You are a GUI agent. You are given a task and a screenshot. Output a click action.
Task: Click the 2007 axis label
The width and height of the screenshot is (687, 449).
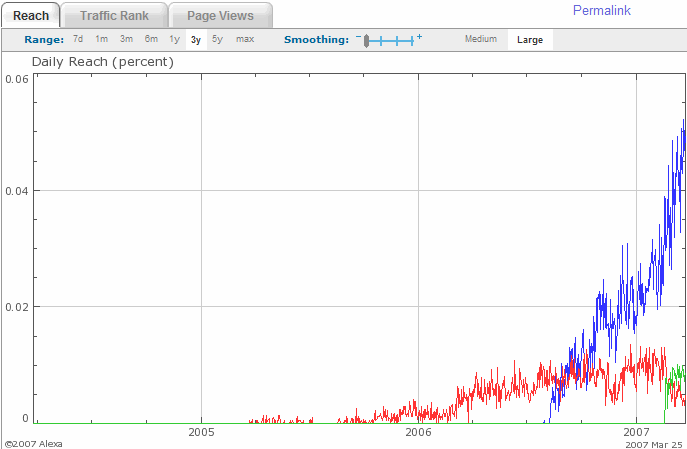(x=636, y=432)
